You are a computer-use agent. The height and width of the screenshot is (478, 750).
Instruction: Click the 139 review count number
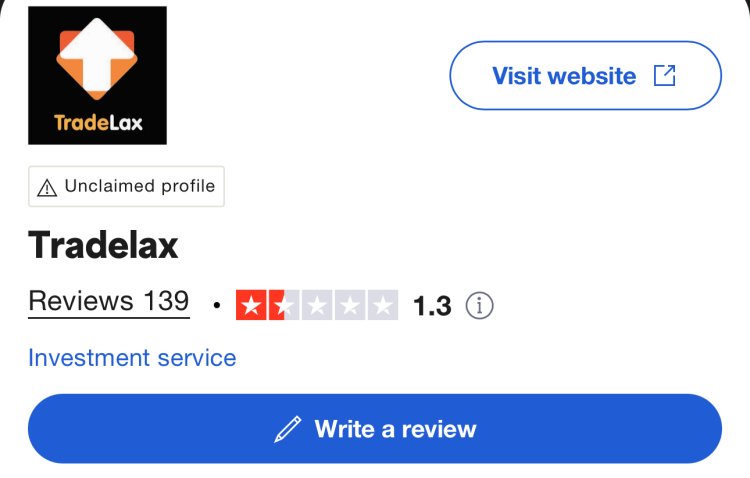pyautogui.click(x=166, y=301)
